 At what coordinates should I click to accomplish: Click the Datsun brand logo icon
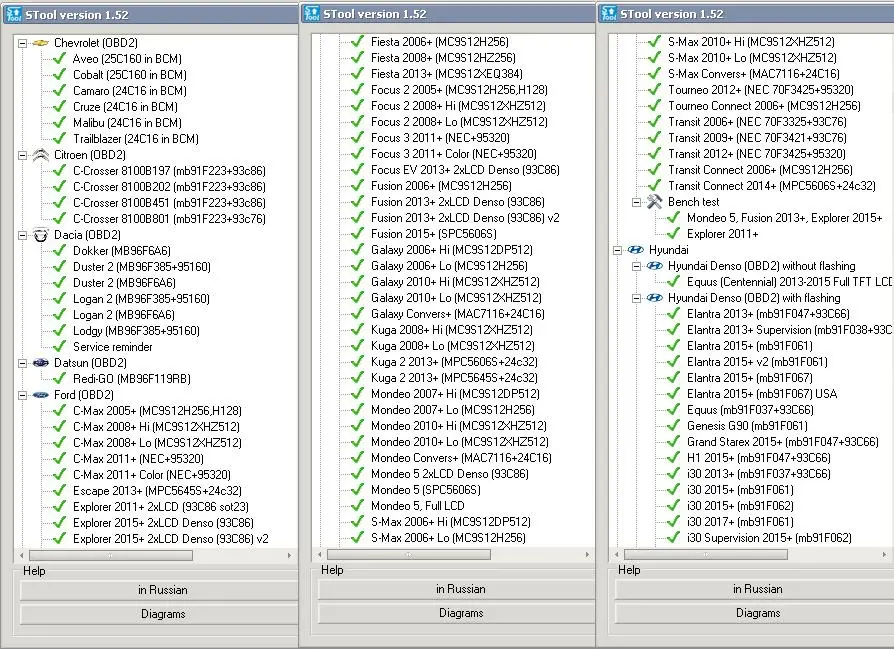40,363
